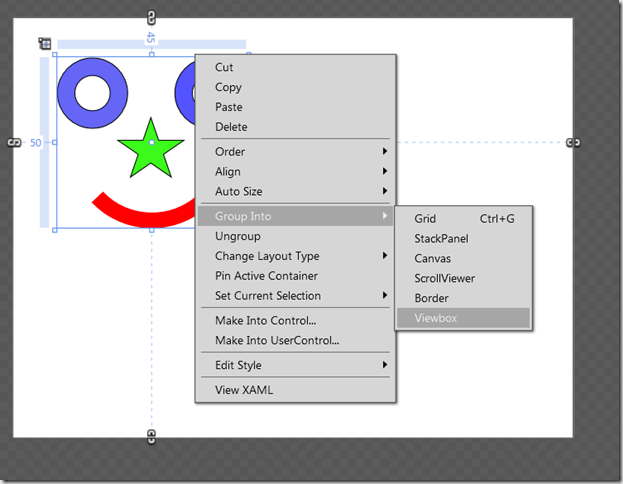623x484 pixels.
Task: Click the bottom-center selection resize handle
Action: (151, 230)
